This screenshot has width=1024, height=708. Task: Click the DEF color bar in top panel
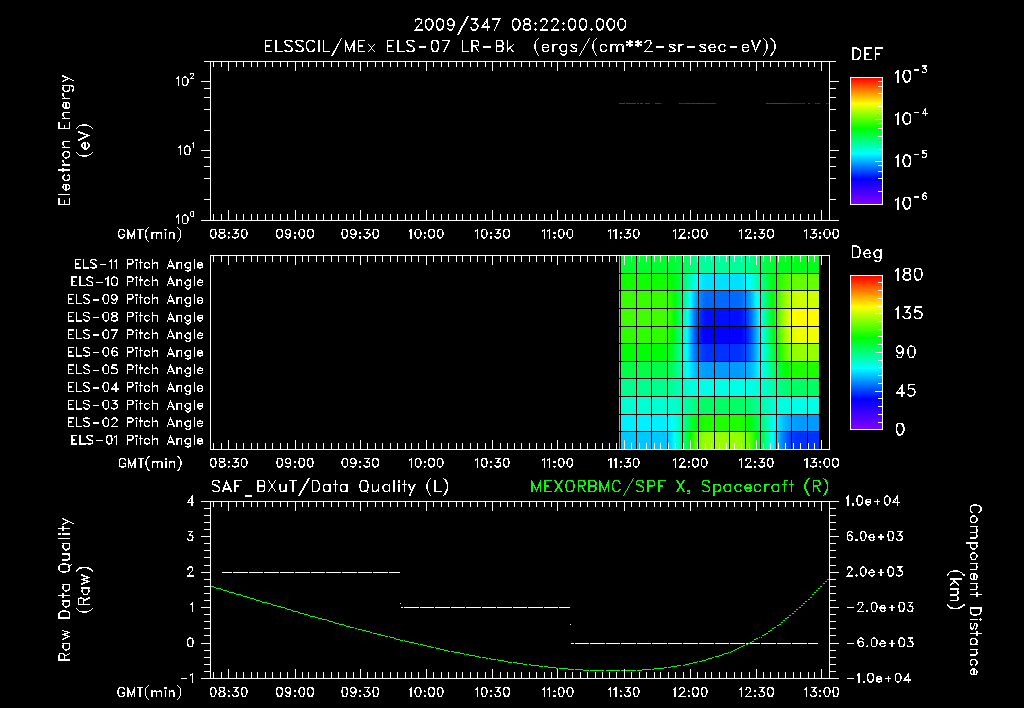[866, 140]
